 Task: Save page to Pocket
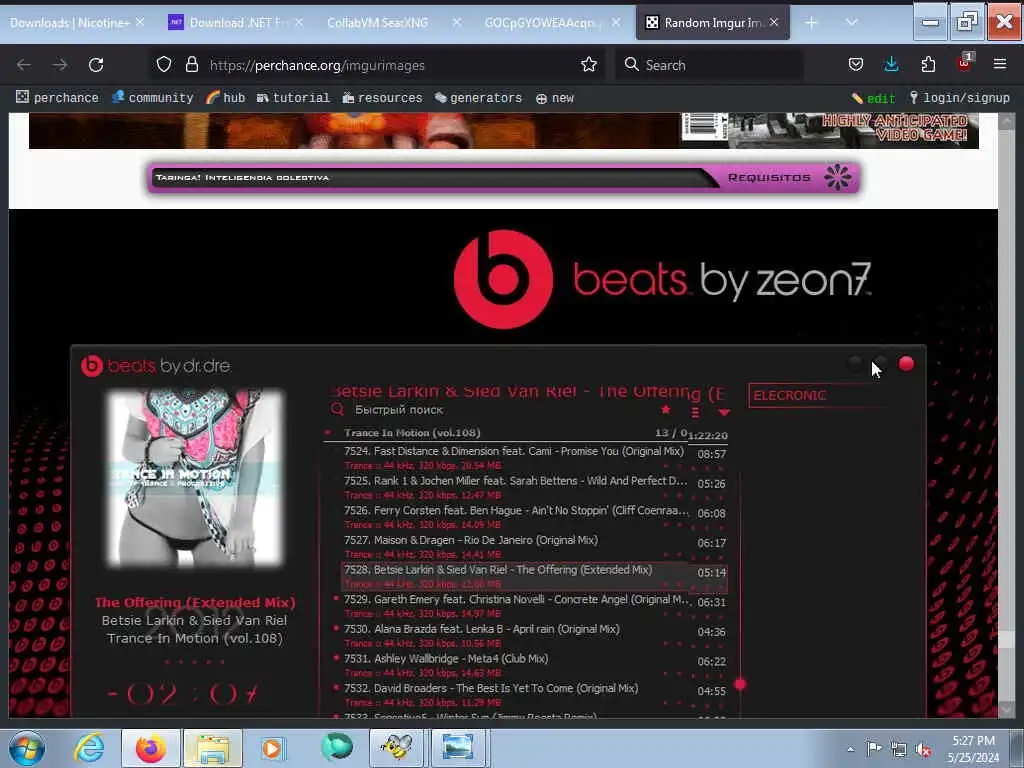tap(856, 65)
